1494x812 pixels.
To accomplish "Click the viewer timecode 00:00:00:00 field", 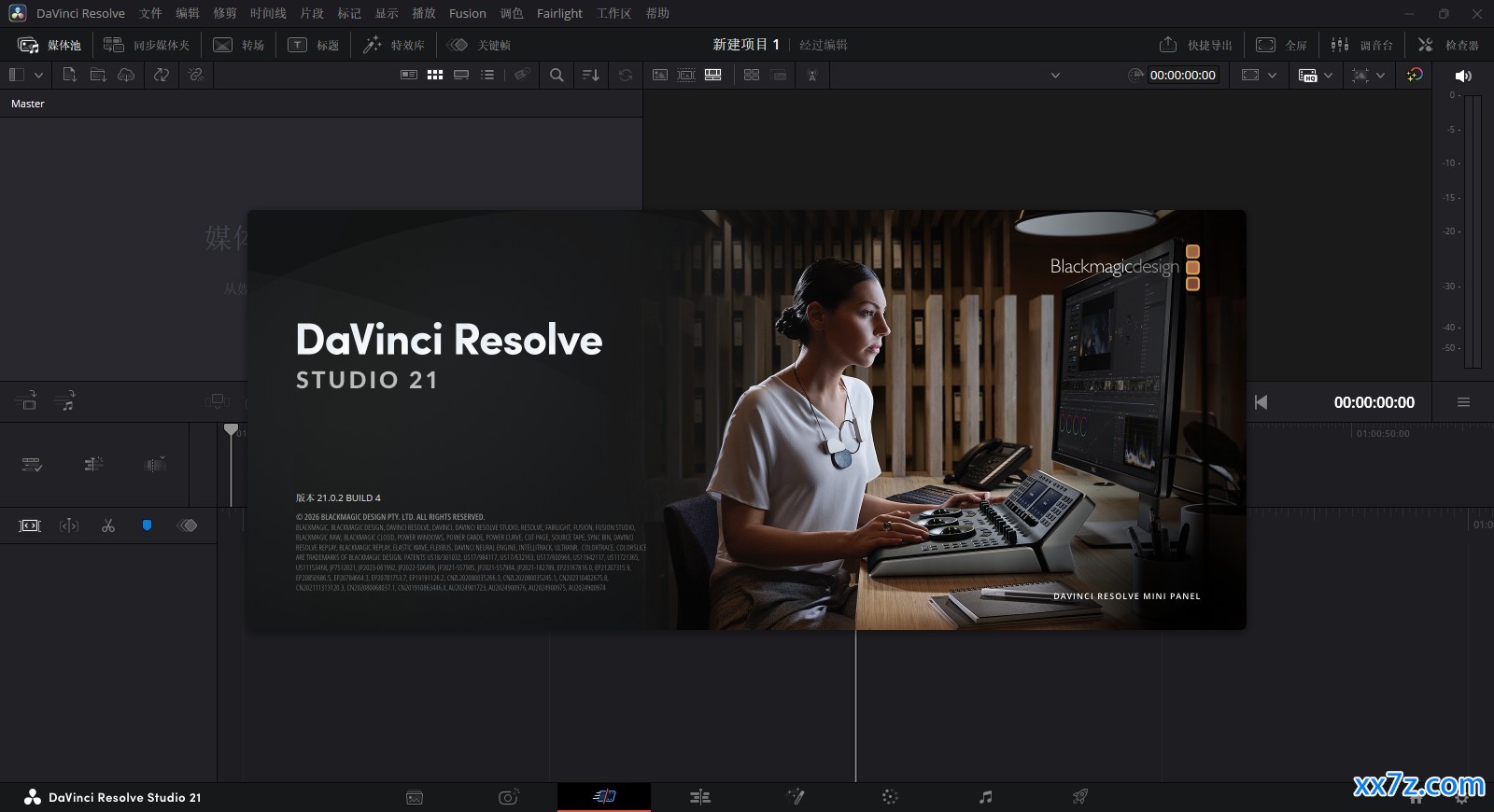I will click(1182, 75).
